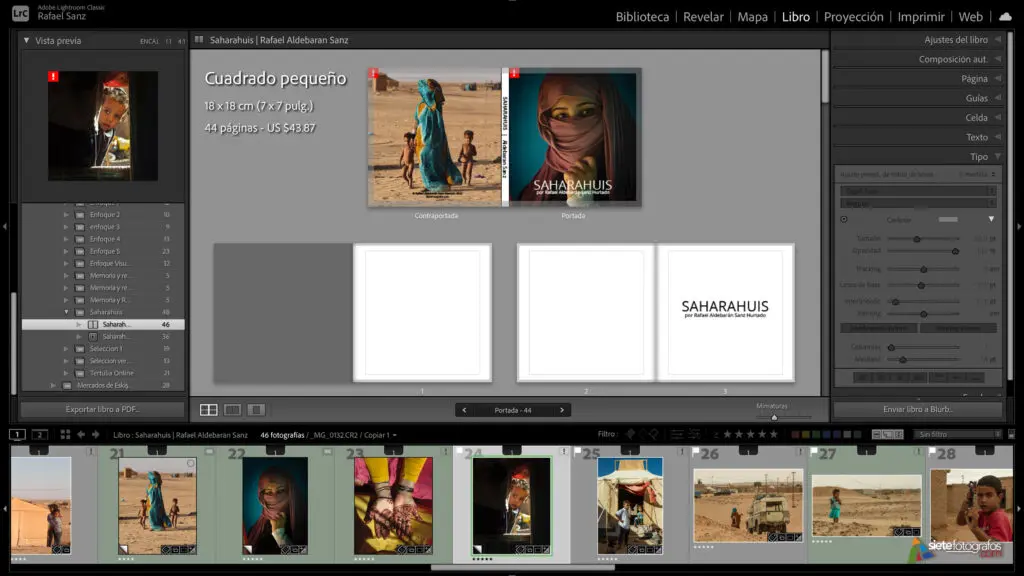1024x576 pixels.
Task: Open the cloud sync status icon
Action: pos(1005,17)
